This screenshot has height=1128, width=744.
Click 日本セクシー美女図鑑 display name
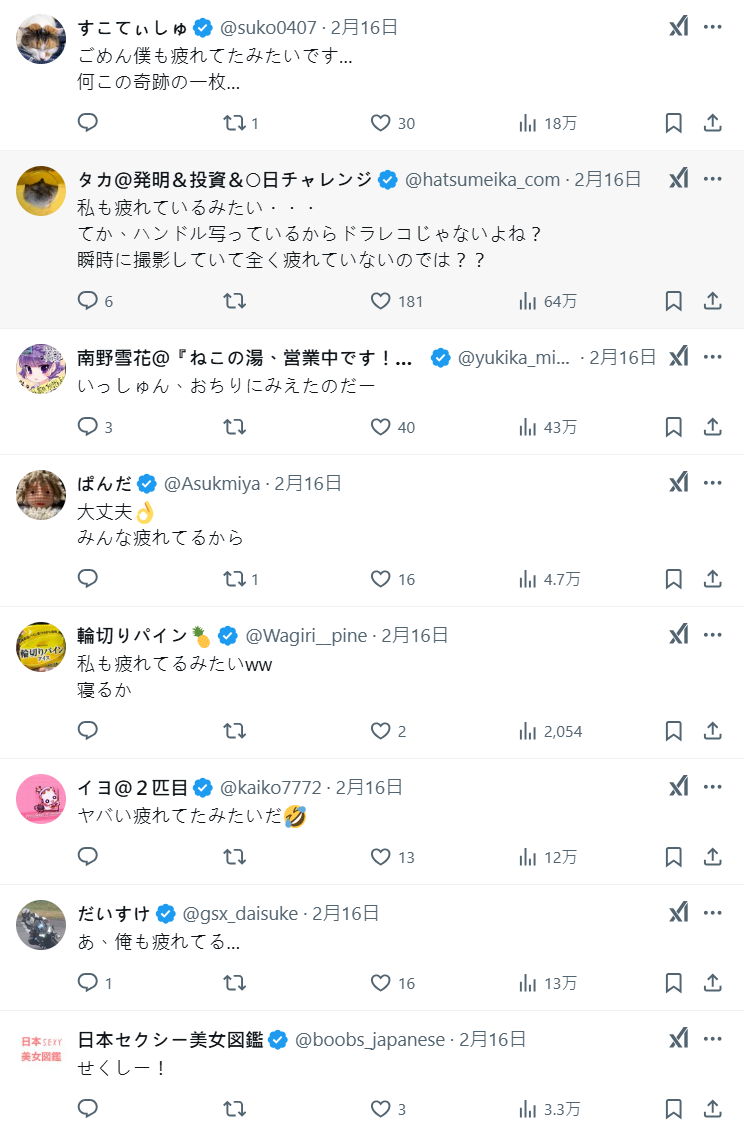(x=170, y=1039)
